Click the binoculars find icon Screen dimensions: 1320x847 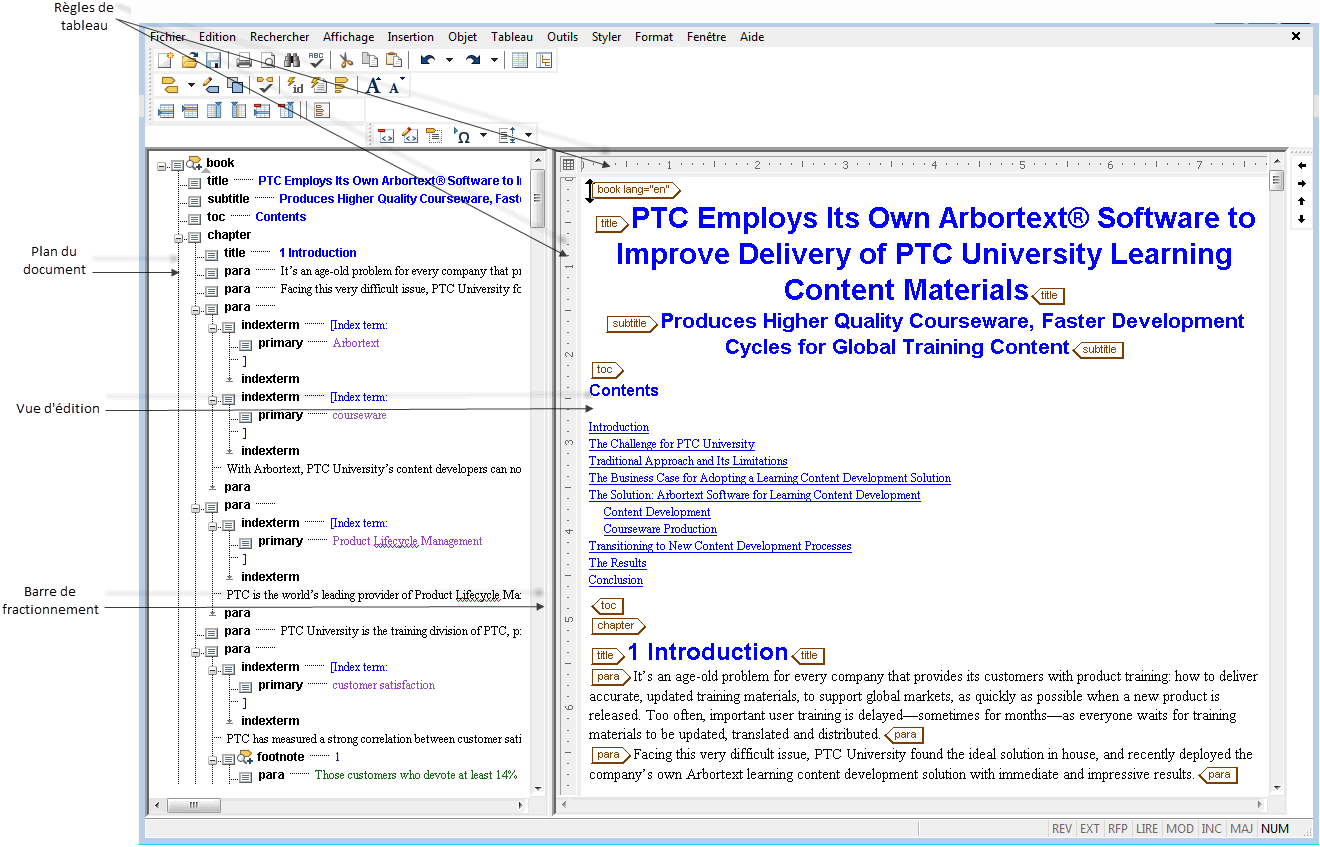click(292, 60)
